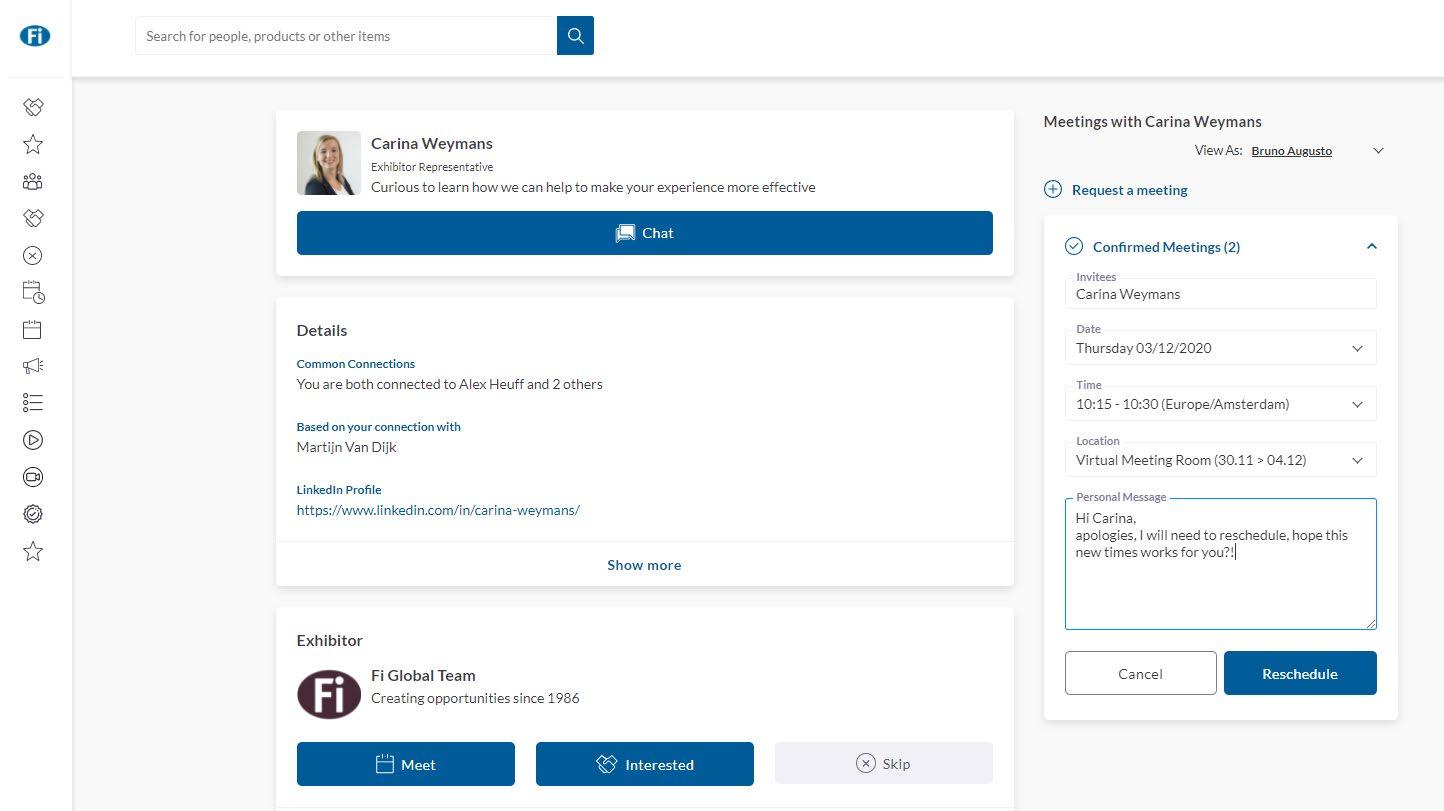Click the Common Connections label
Image resolution: width=1444 pixels, height=811 pixels.
click(356, 364)
